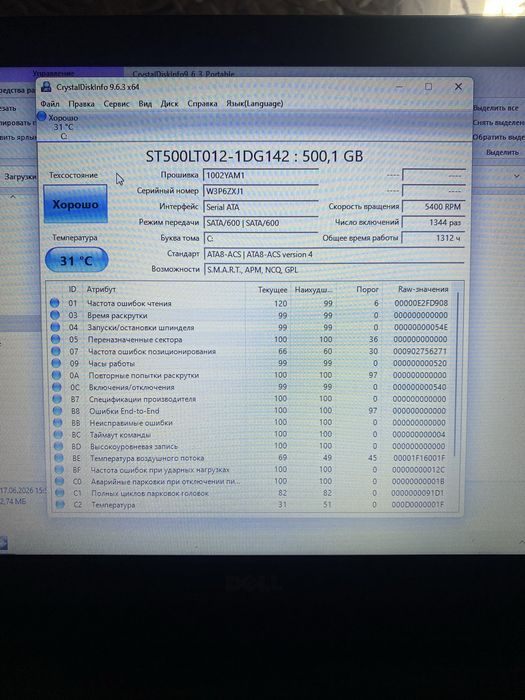Viewport: 525px width, 700px height.
Task: Click raw value 000902756271
Action: 420,351
